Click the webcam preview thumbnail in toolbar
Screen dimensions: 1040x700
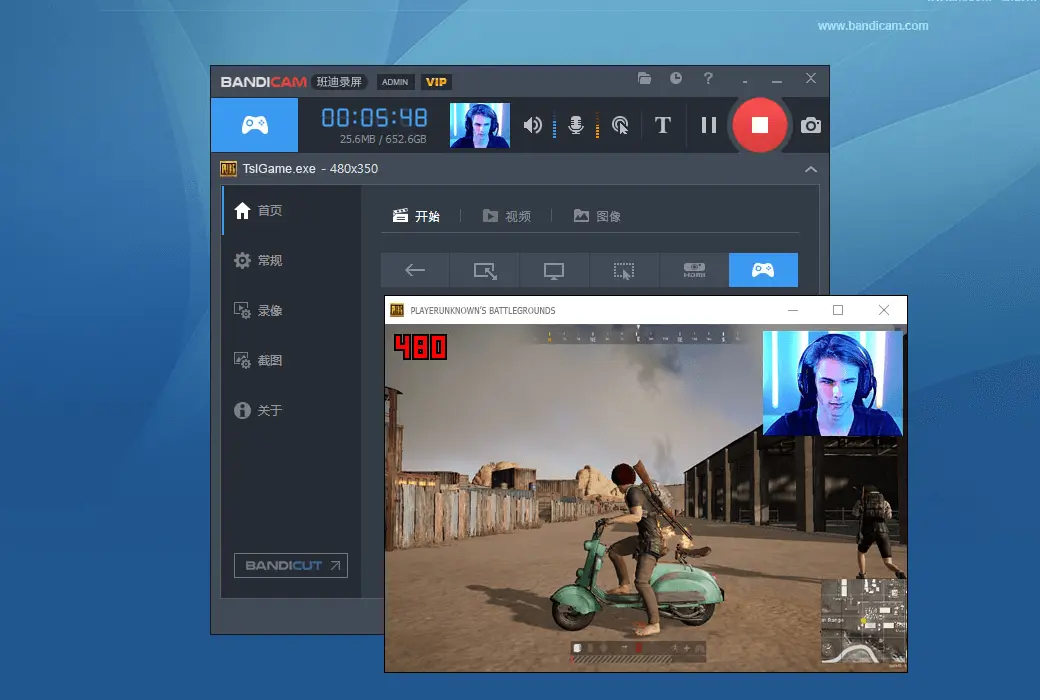479,125
